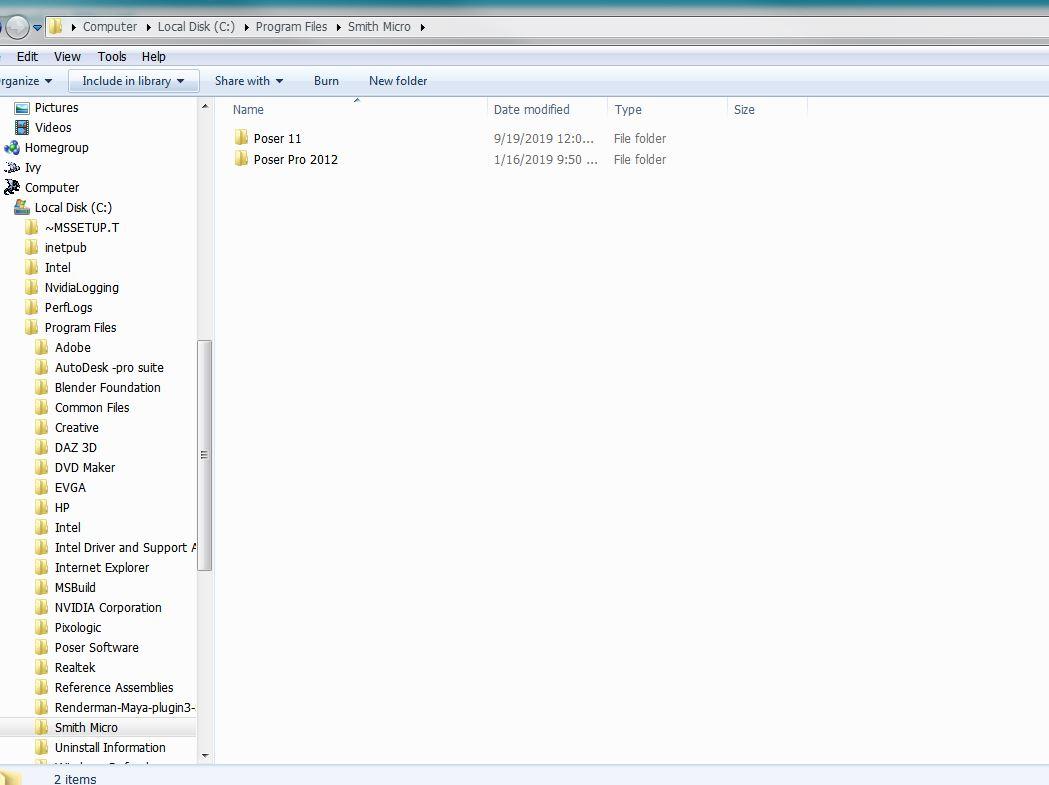The image size is (1049, 785).
Task: Open the Organize dropdown
Action: [x=25, y=81]
